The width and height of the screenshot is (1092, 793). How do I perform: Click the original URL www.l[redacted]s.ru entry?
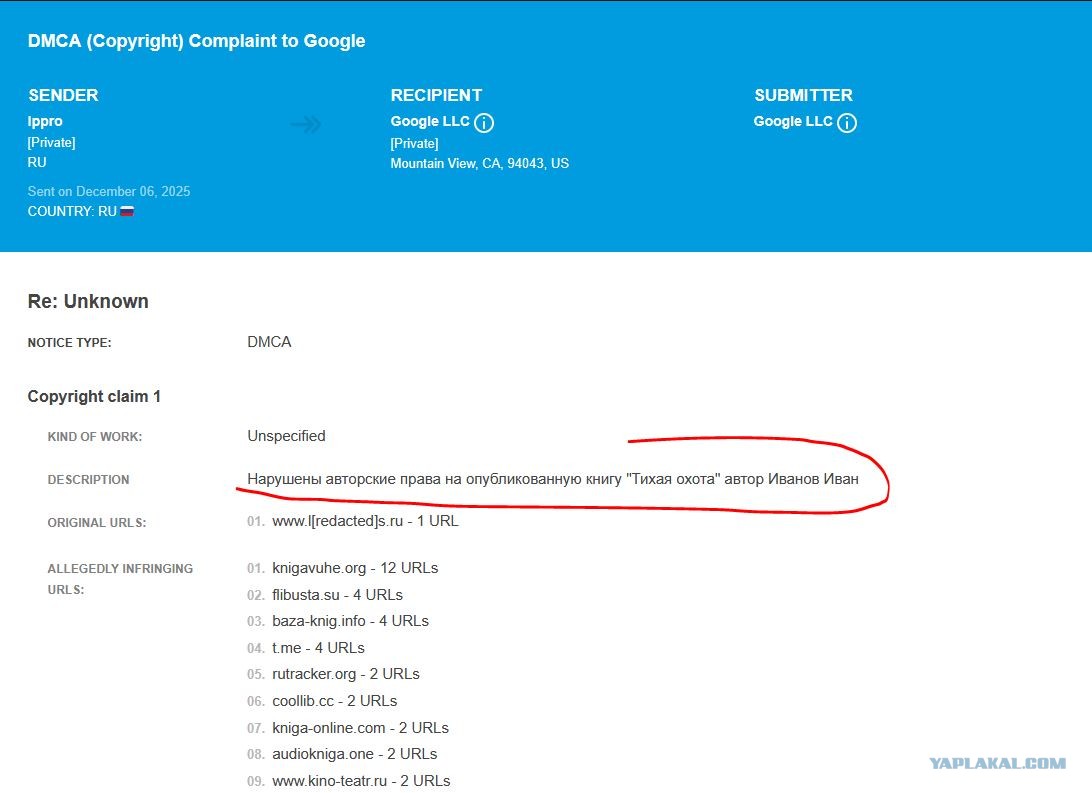365,521
